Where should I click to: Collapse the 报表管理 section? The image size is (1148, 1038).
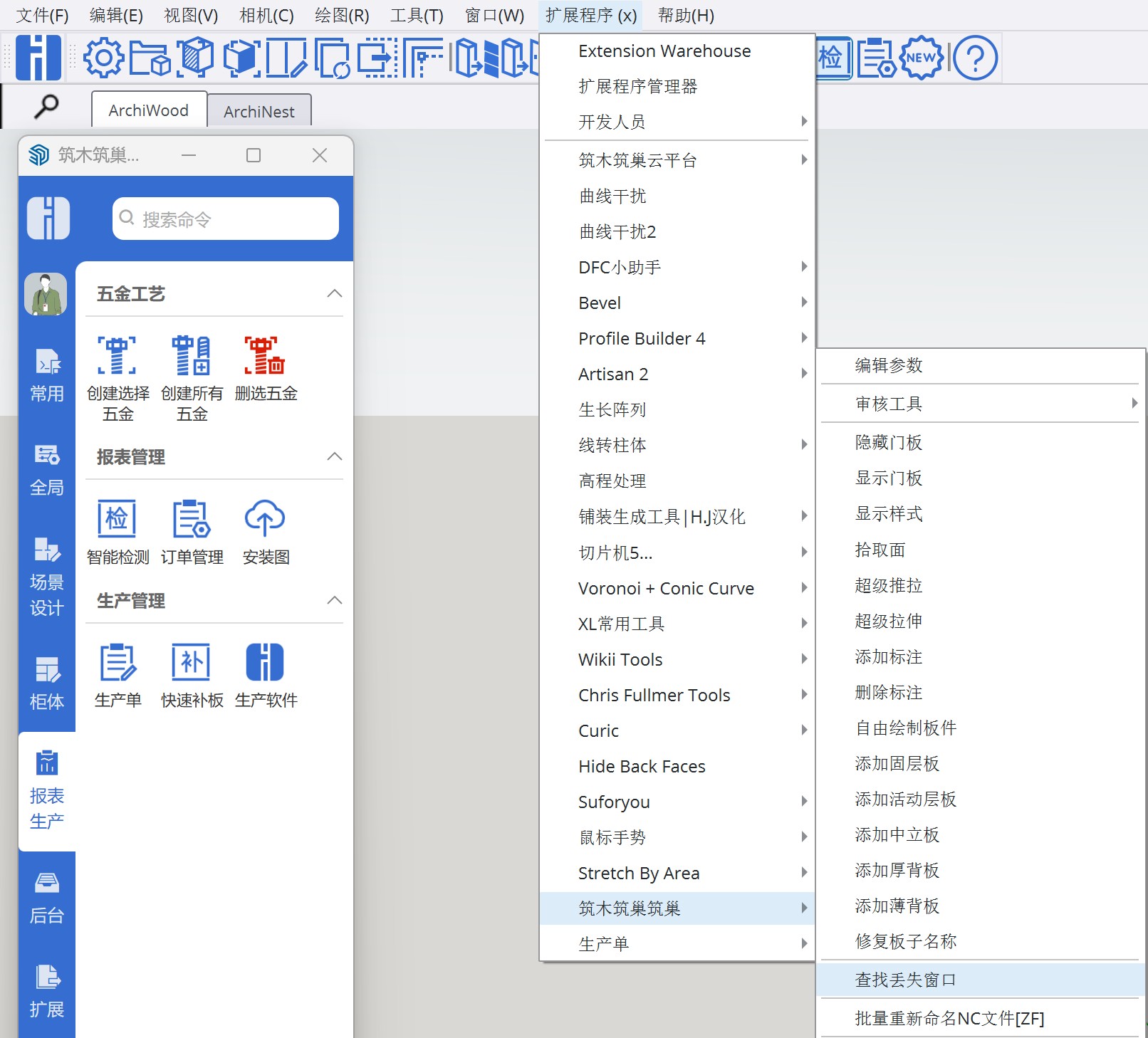coord(333,458)
